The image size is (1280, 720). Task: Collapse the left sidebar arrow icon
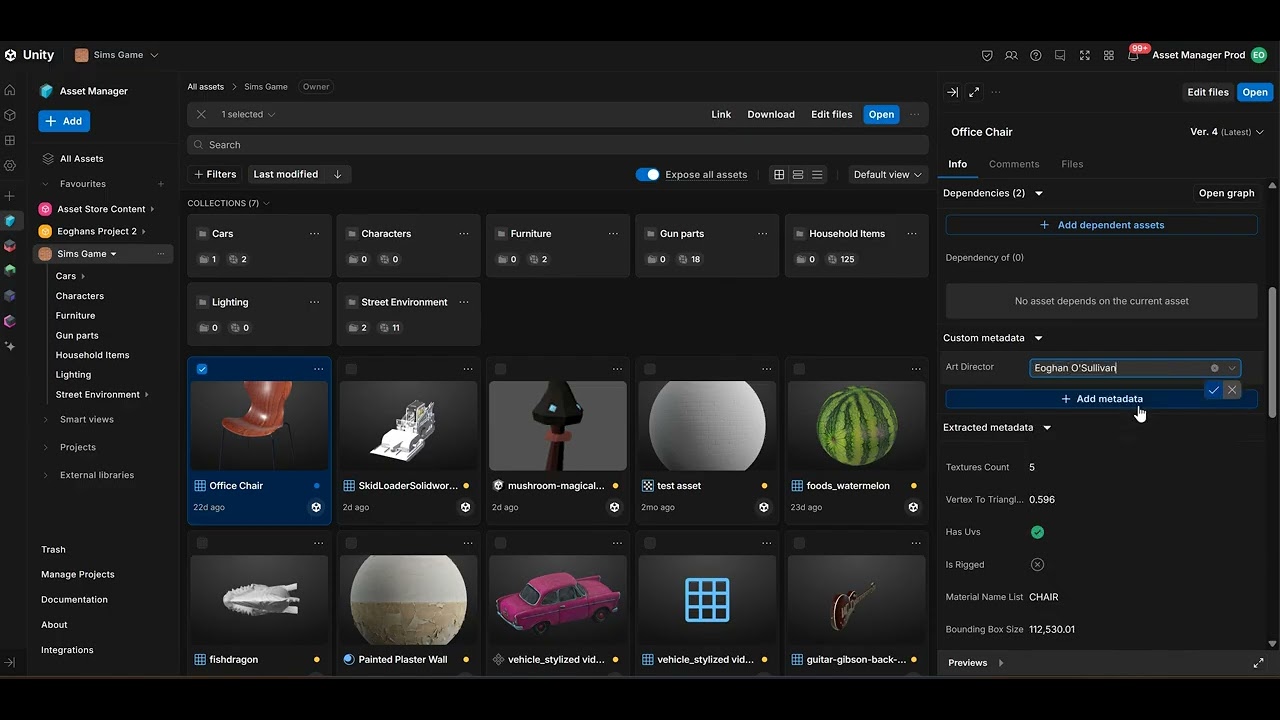pyautogui.click(x=10, y=662)
